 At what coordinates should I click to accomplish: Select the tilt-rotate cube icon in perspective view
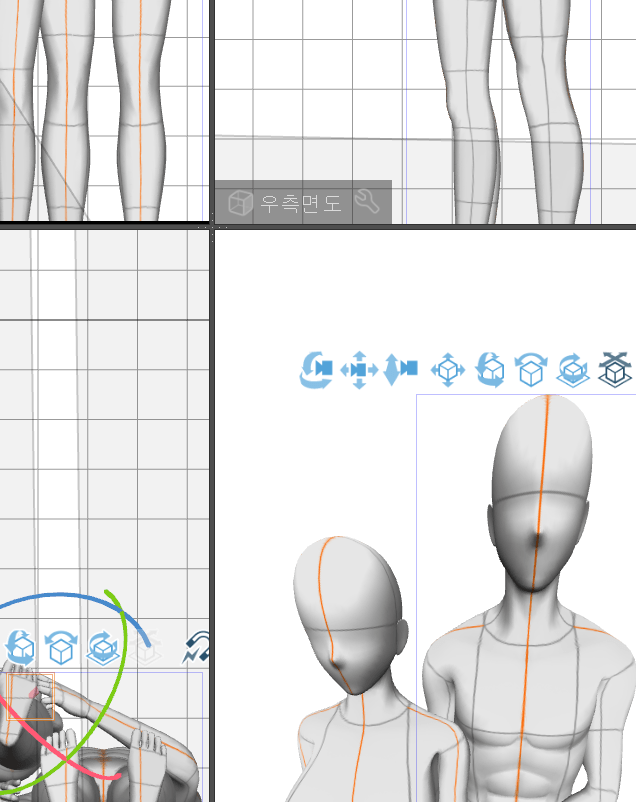pyautogui.click(x=531, y=370)
